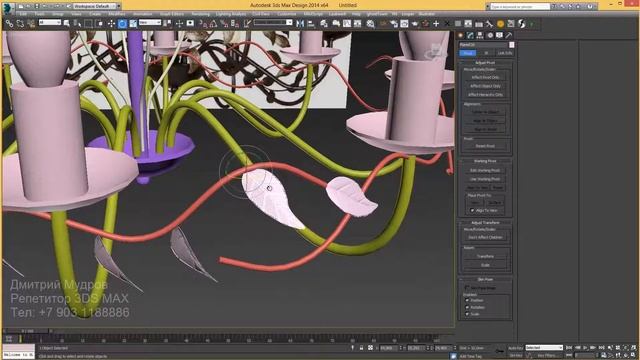Uncheck the Position checkbox under Enabled

click(x=467, y=300)
